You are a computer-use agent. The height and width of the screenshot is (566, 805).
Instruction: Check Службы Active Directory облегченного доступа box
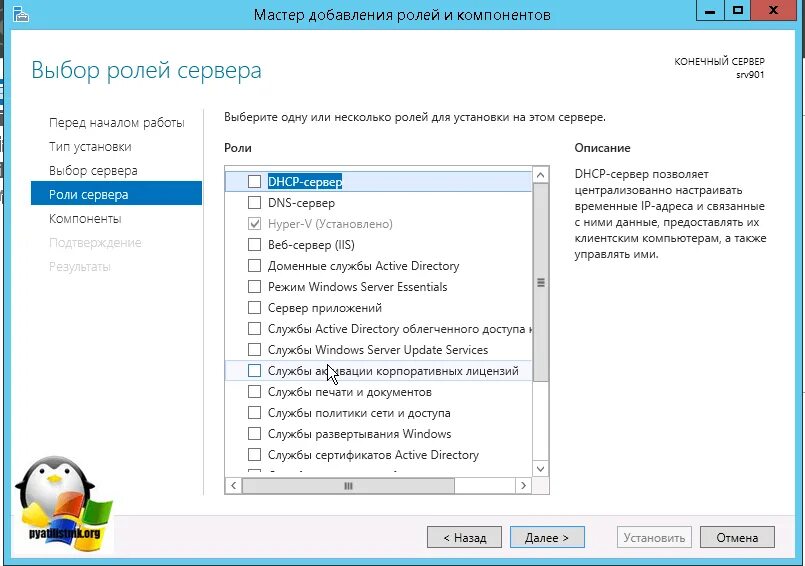click(254, 329)
